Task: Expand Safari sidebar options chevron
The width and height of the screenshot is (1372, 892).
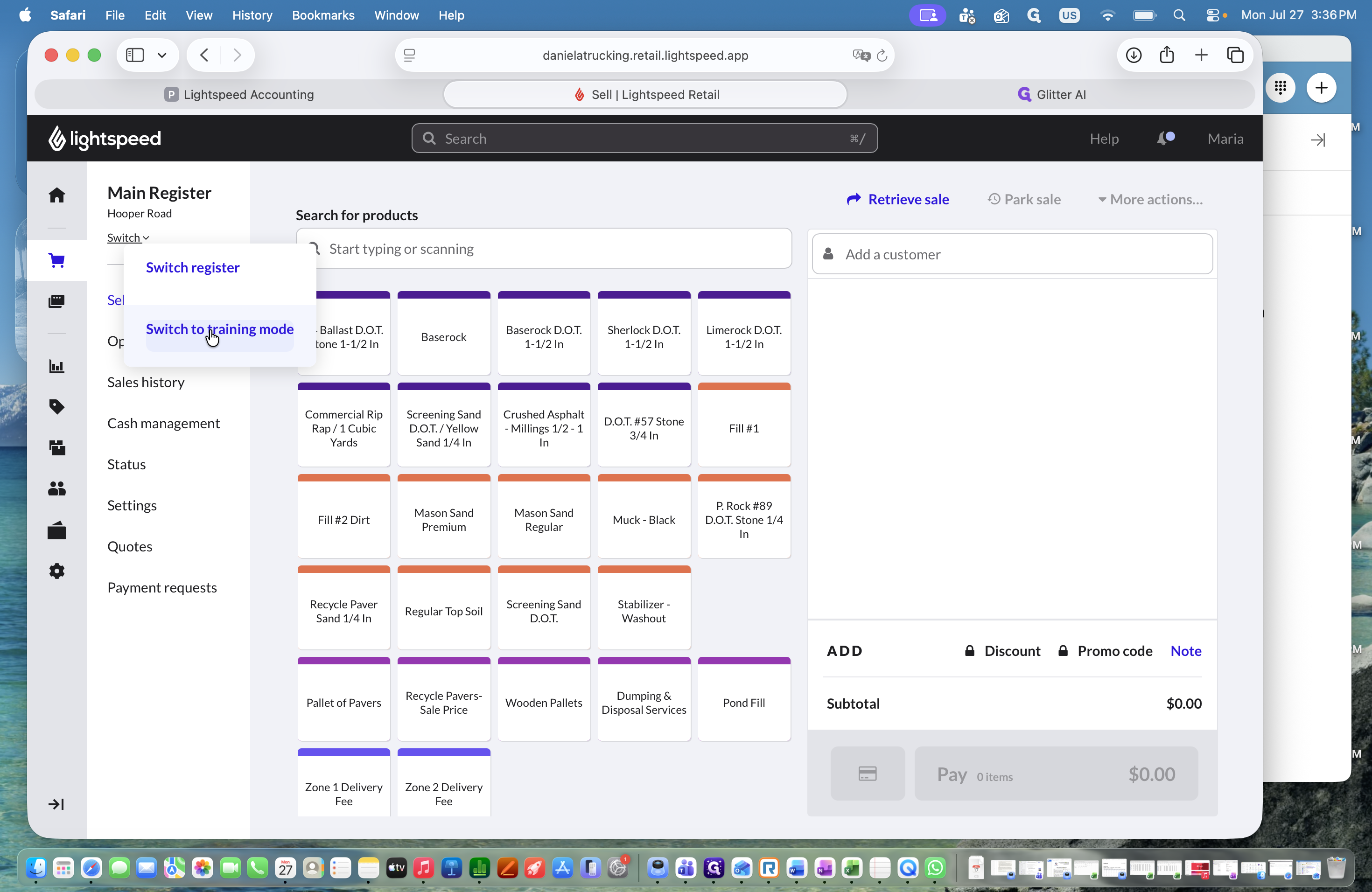Action: [x=162, y=56]
